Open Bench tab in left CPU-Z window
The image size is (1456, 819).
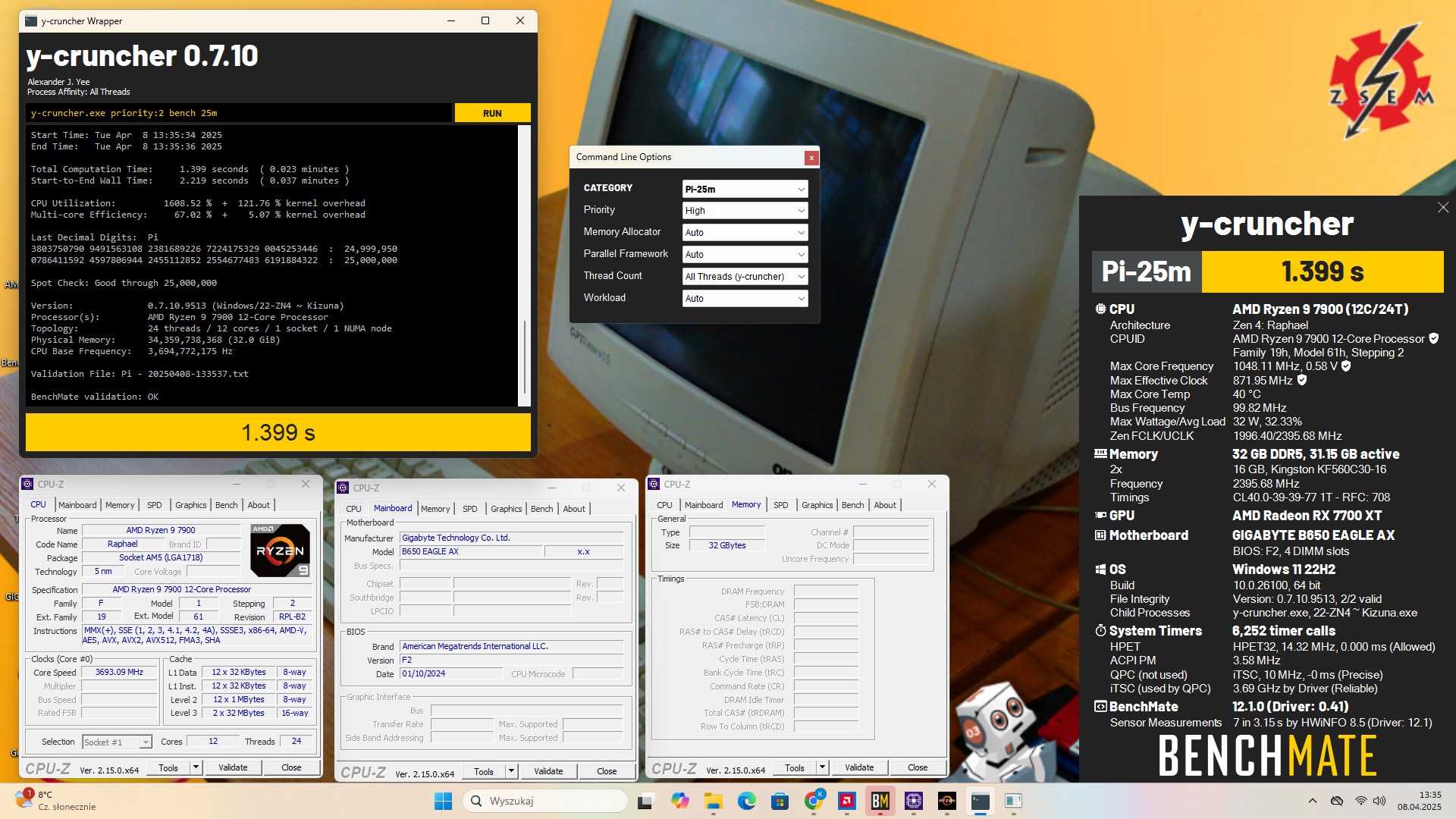pos(227,505)
